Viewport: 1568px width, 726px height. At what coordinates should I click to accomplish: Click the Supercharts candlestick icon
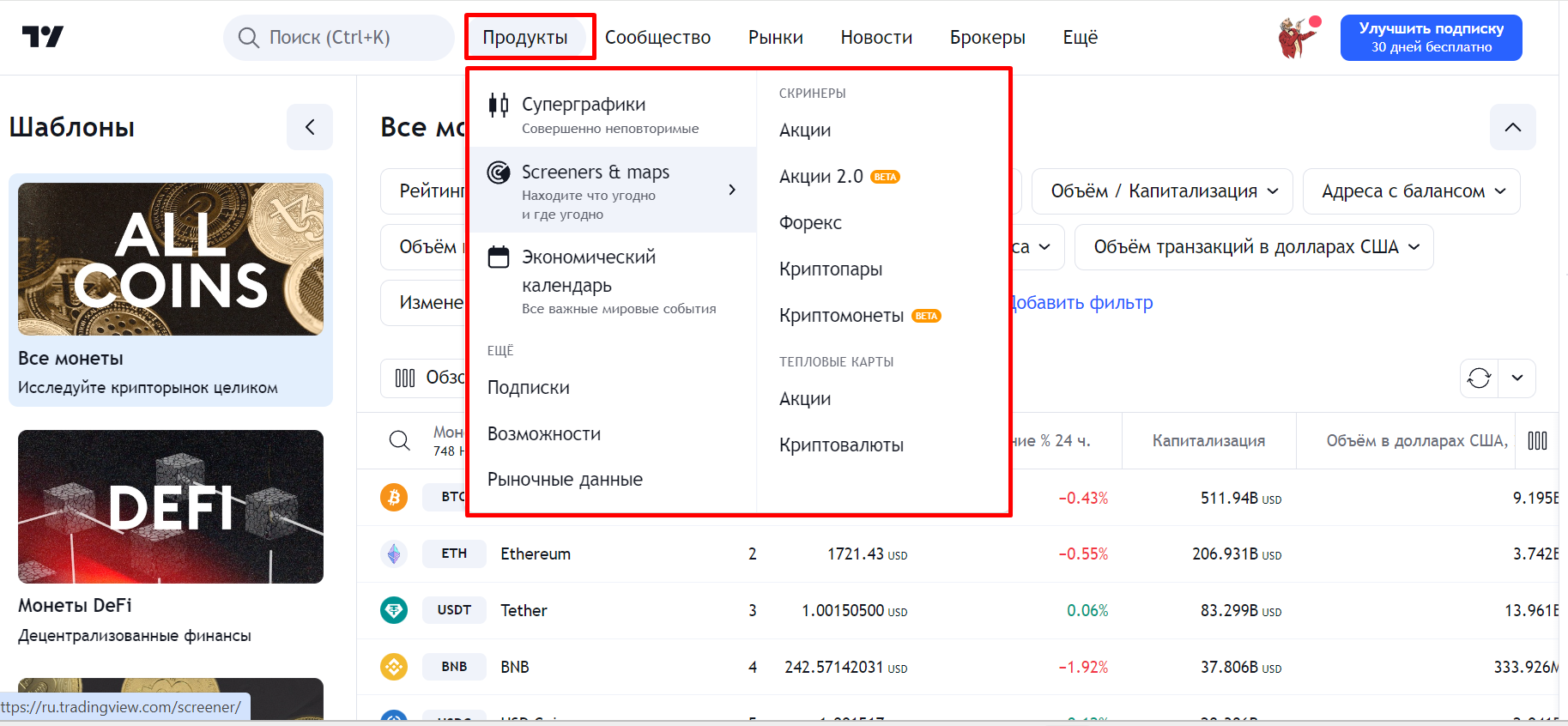499,105
